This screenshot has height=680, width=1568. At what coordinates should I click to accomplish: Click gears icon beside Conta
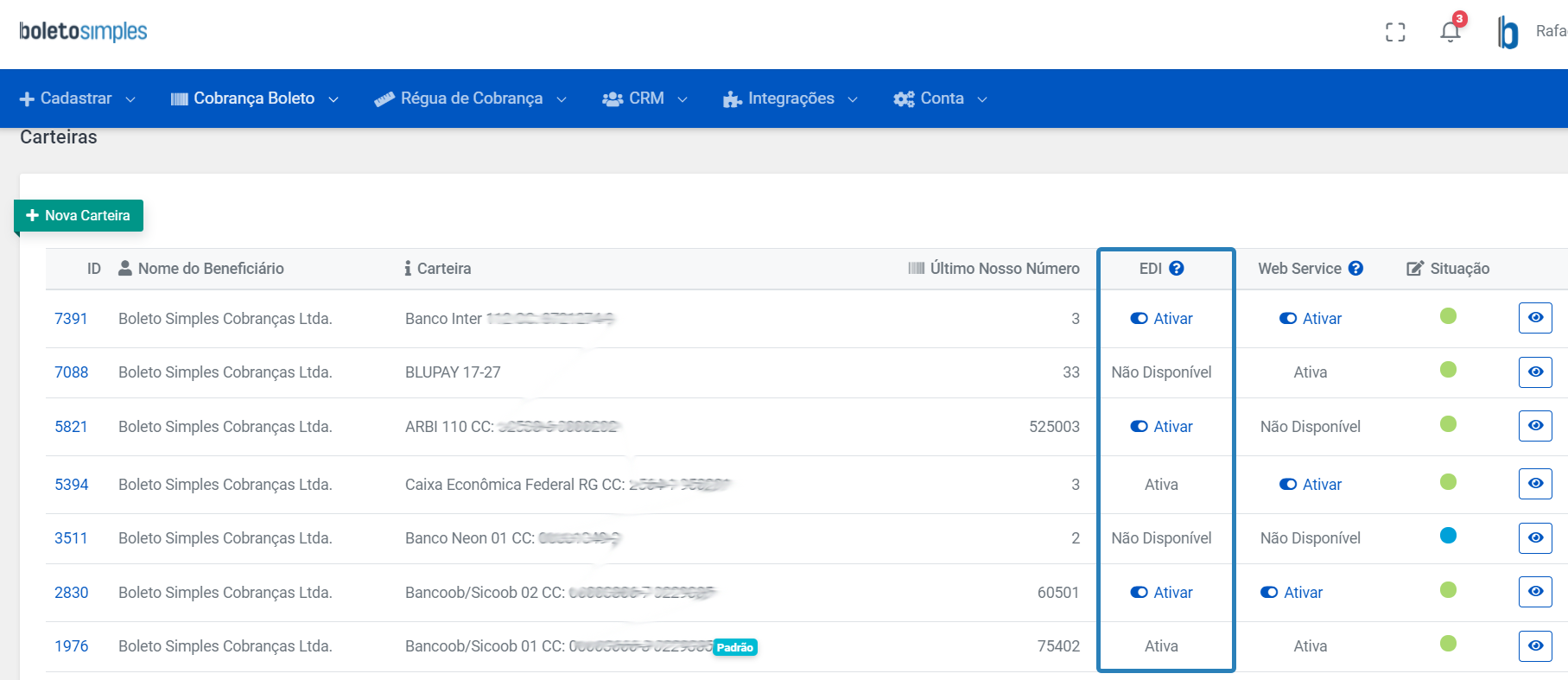[x=904, y=99]
